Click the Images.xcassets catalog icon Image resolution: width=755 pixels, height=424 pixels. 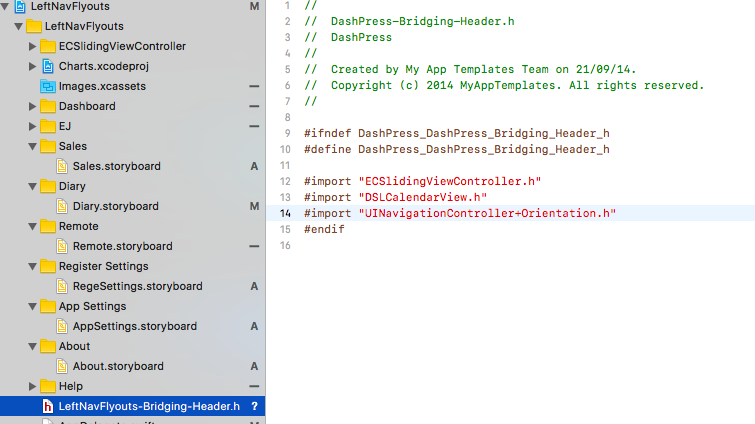point(47,86)
